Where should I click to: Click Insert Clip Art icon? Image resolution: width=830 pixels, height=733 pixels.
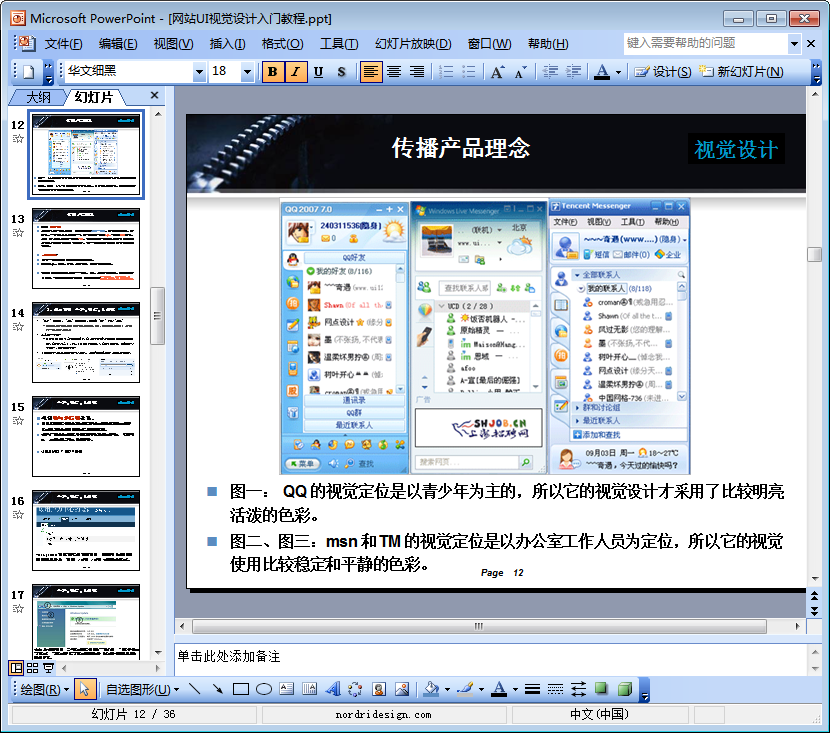click(x=378, y=689)
